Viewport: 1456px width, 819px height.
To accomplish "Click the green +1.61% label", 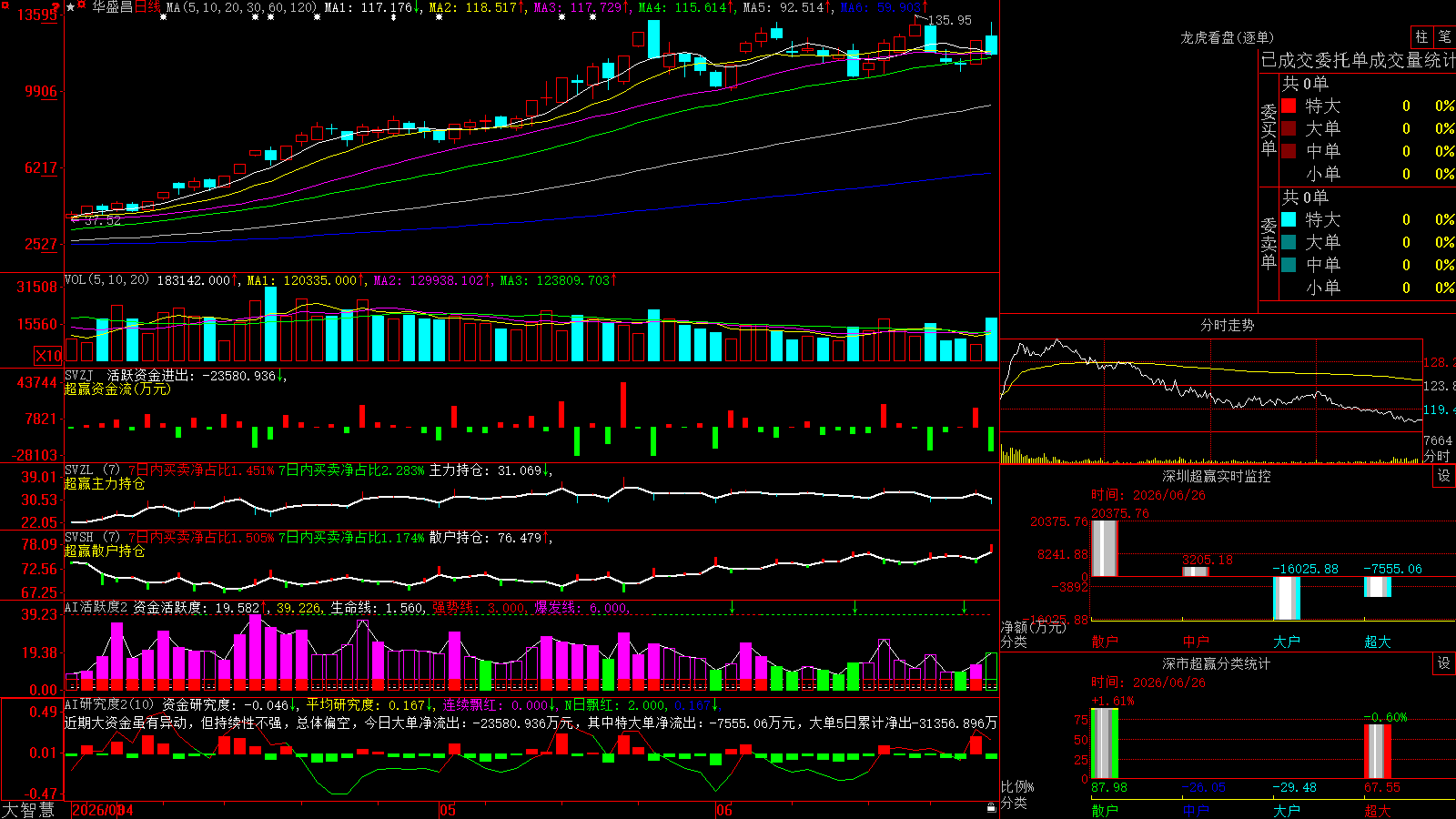I will [1113, 701].
